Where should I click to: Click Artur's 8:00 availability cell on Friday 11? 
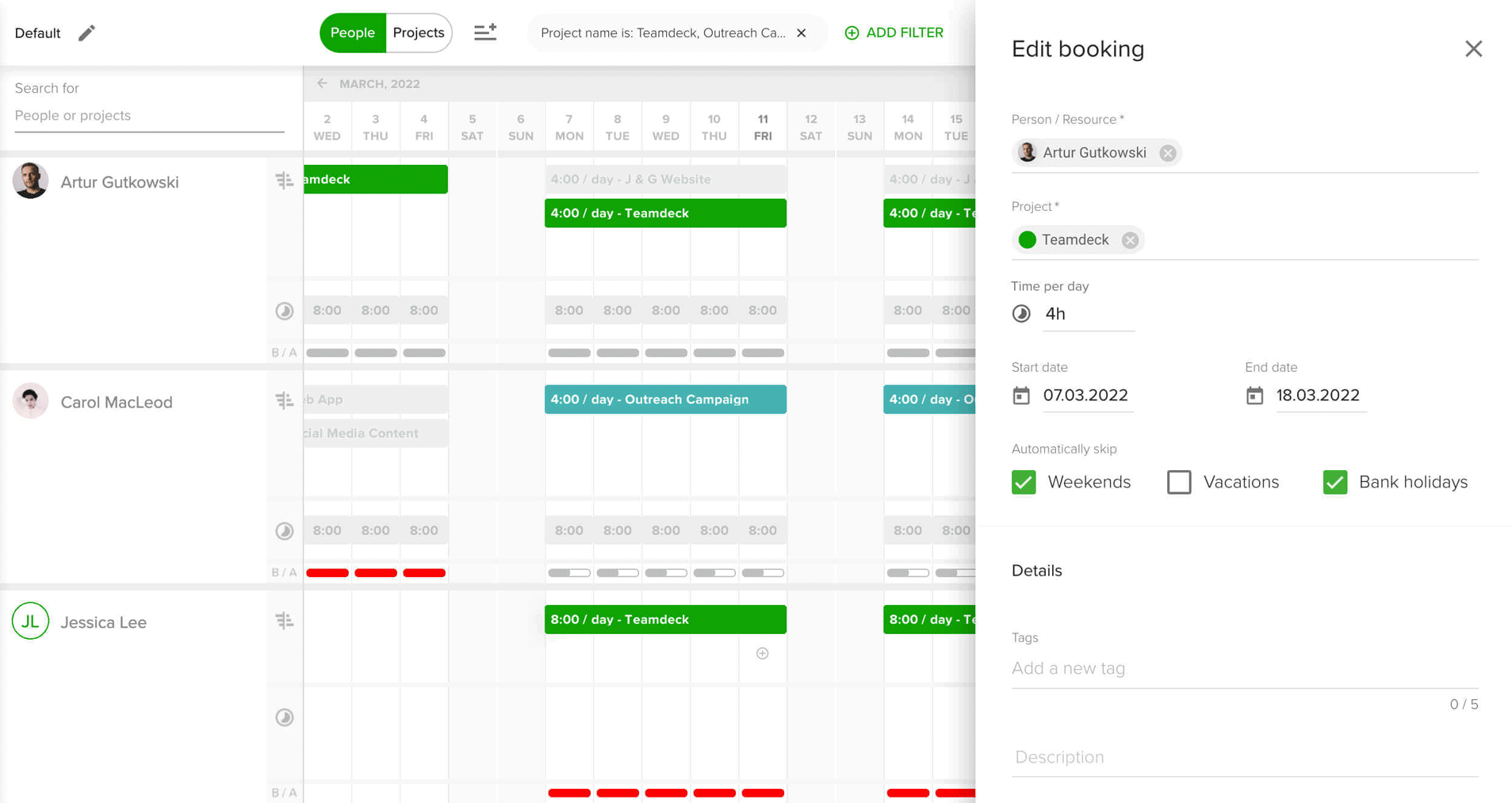pos(763,311)
